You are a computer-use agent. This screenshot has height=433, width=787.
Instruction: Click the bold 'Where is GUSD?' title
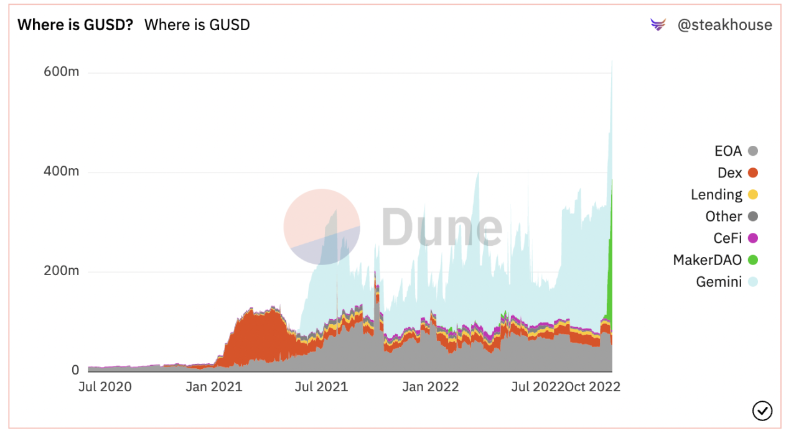pos(75,25)
